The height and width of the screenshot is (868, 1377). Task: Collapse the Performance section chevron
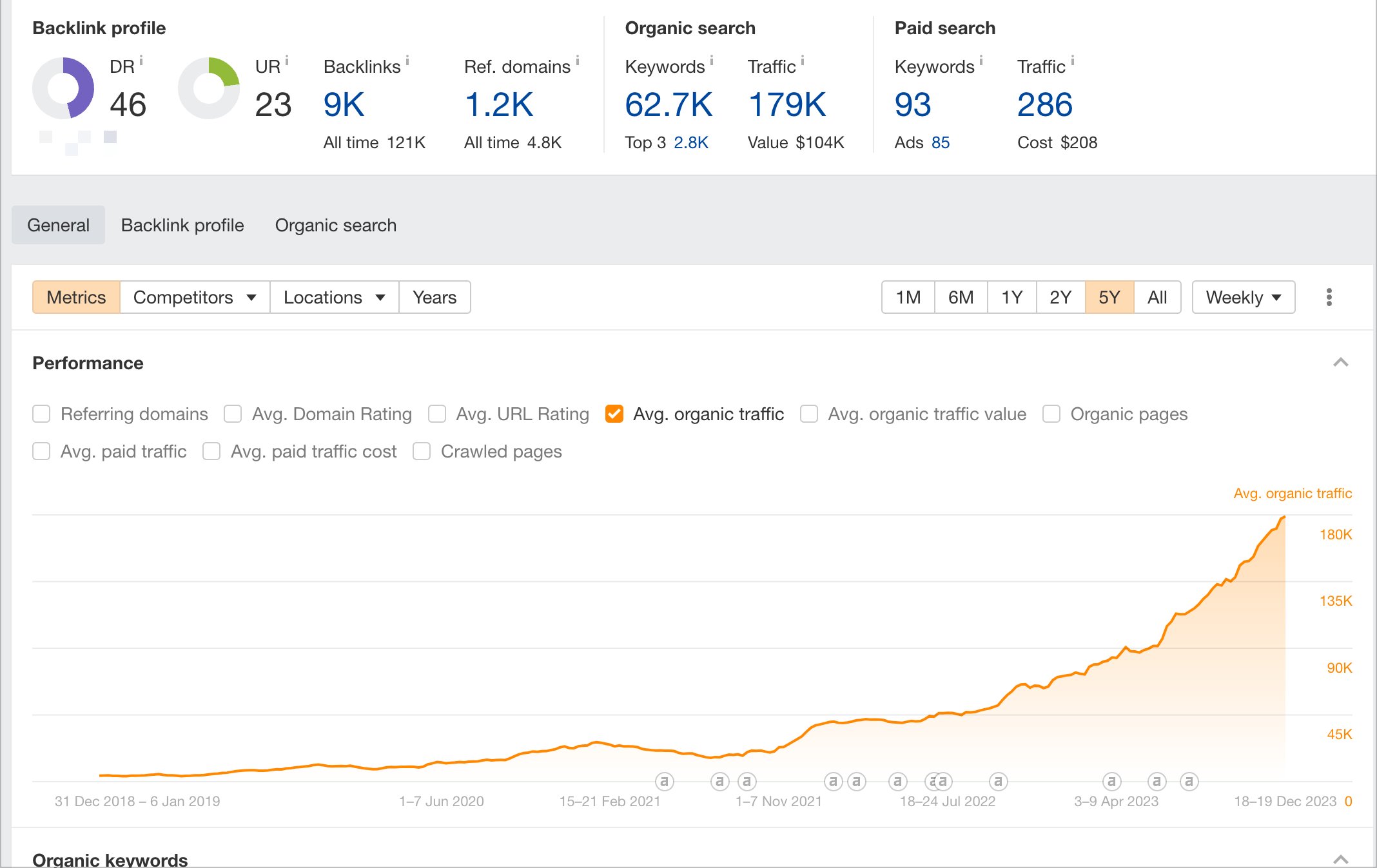point(1341,363)
